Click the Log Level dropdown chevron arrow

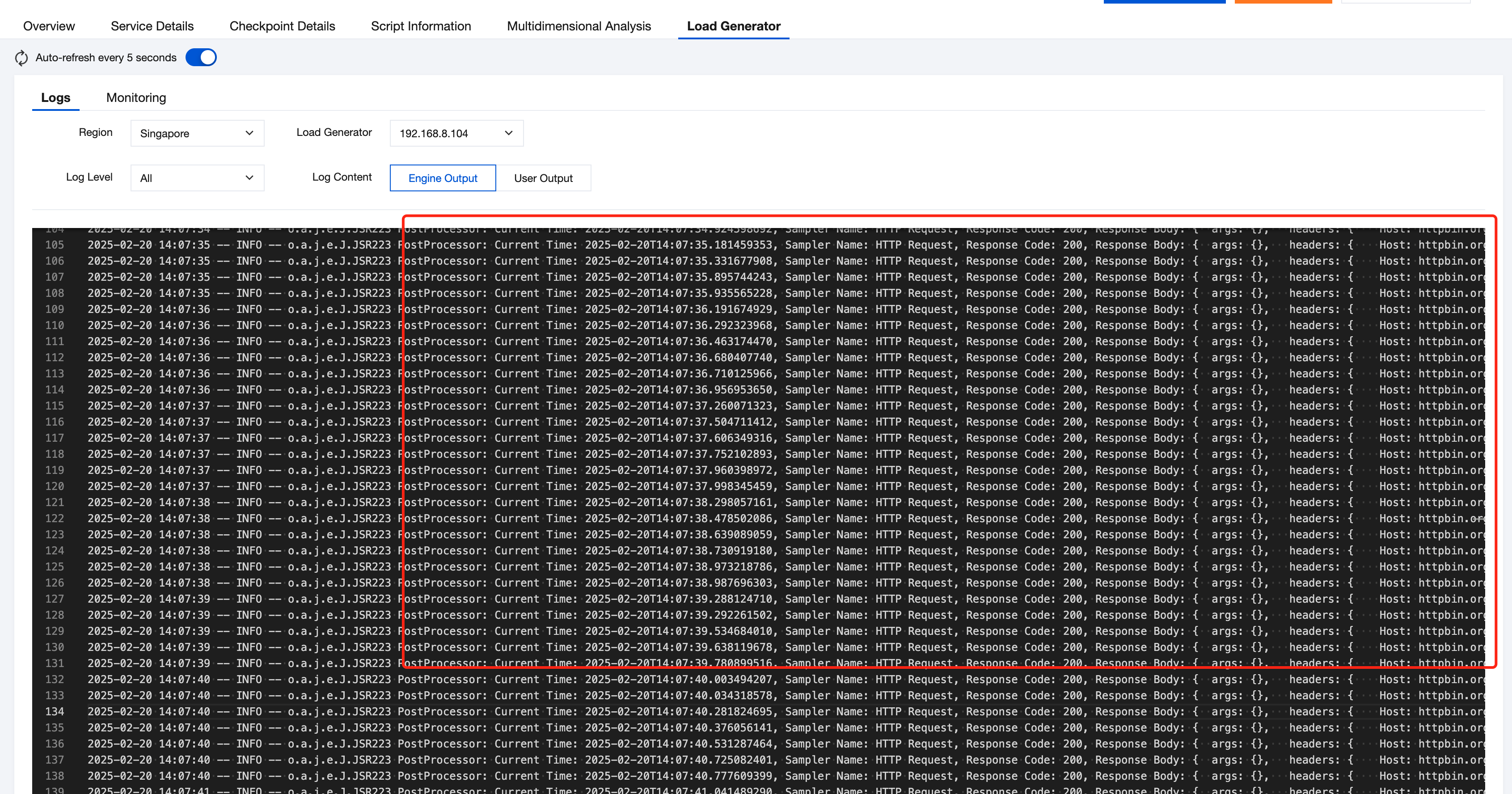[x=249, y=178]
